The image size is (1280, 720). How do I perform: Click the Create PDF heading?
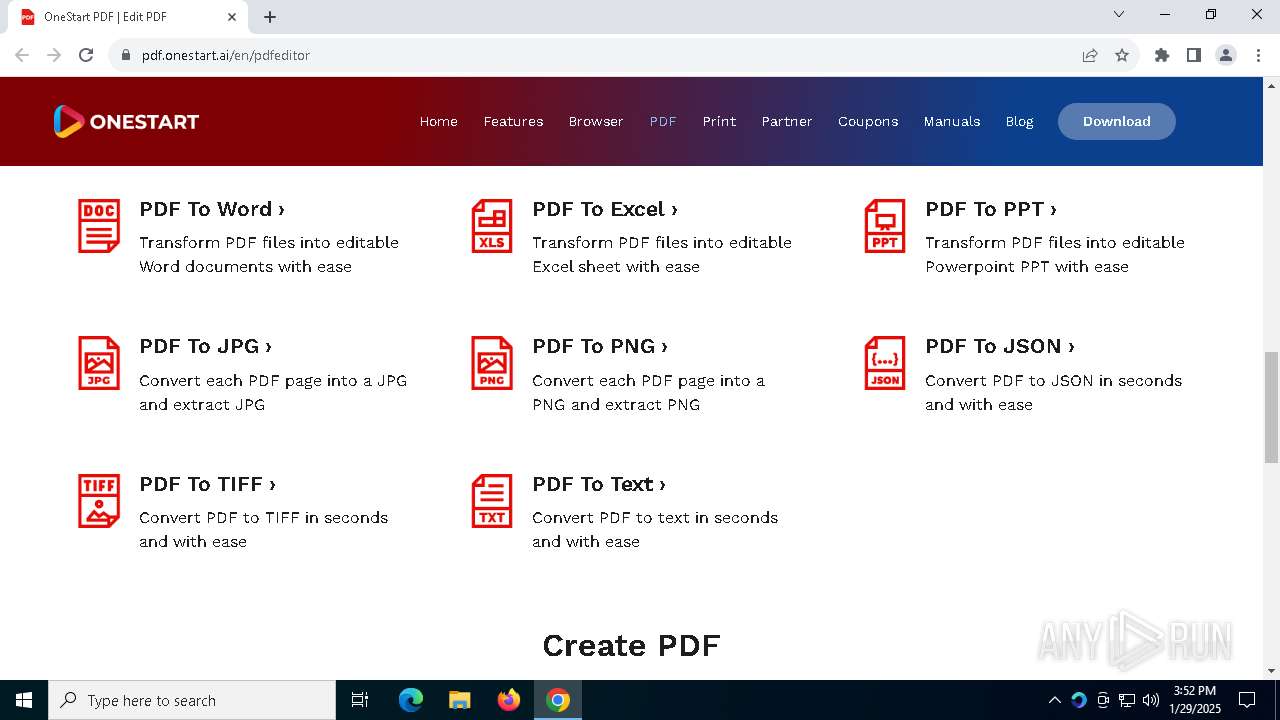(x=631, y=645)
